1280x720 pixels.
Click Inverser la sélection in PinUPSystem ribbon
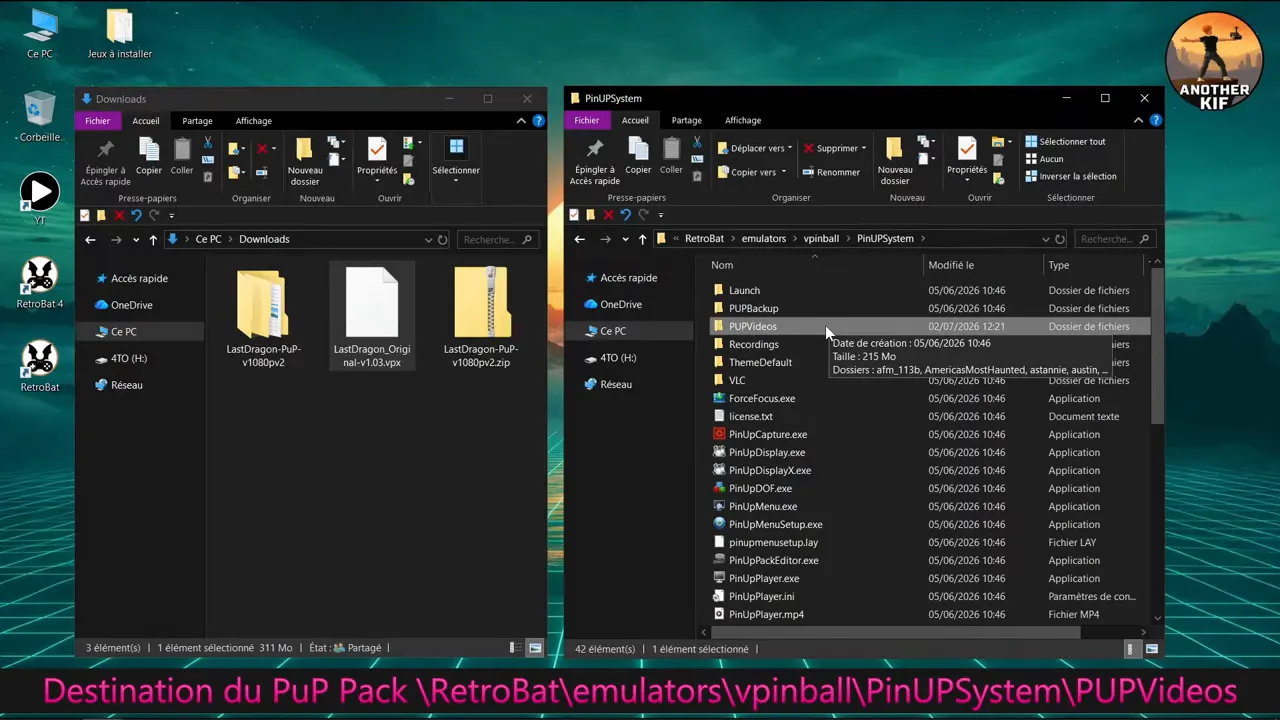coord(1070,176)
